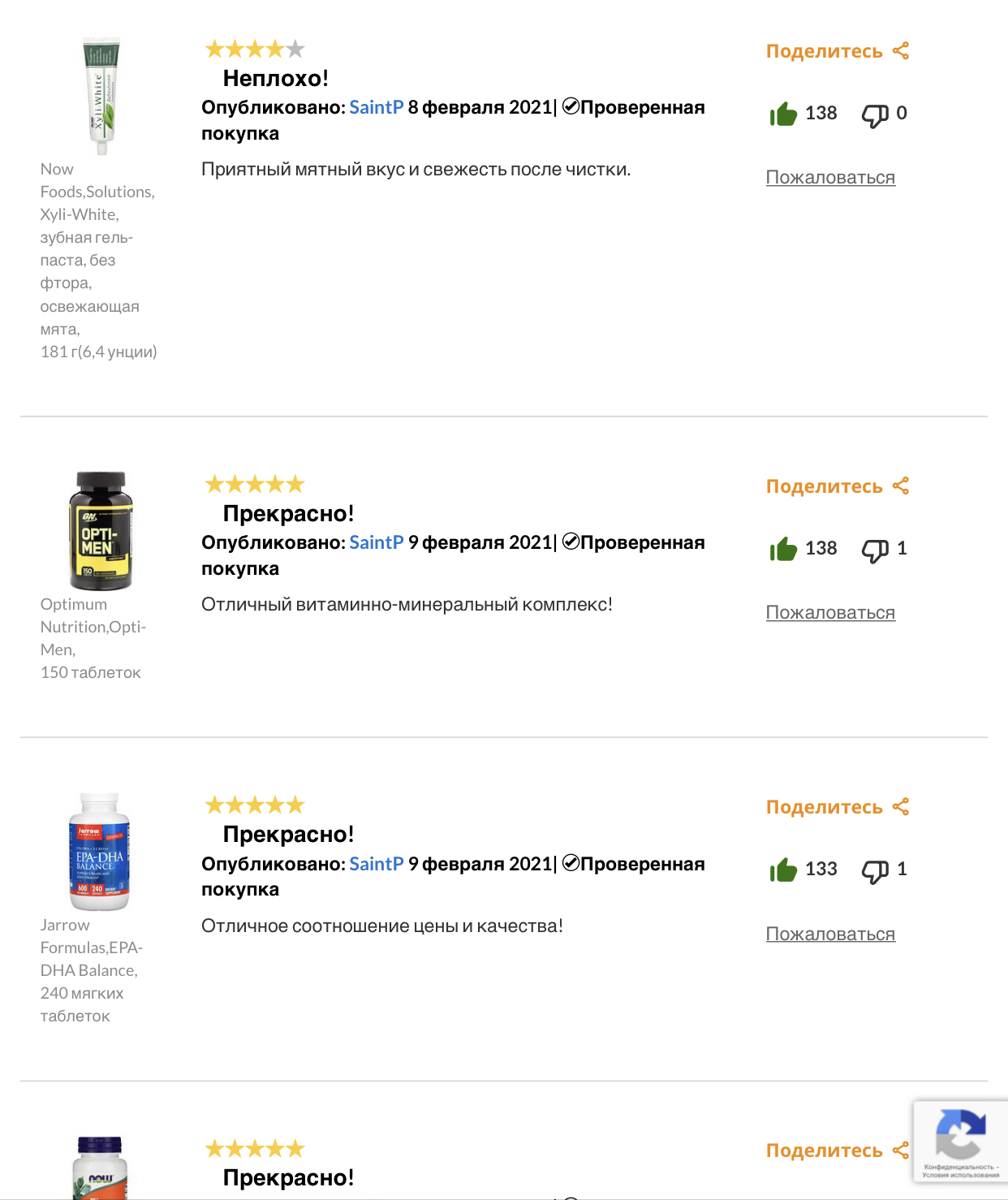Open Jarrow EPA-DHA Balance bottle image
This screenshot has width=1008, height=1200.
(x=99, y=852)
